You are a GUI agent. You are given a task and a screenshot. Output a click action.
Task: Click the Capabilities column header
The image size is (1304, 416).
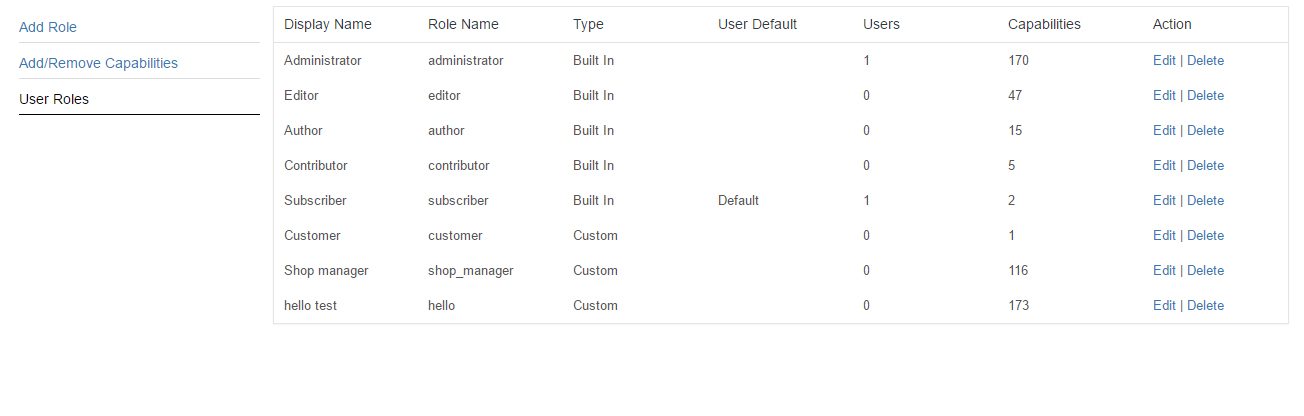[x=1044, y=24]
